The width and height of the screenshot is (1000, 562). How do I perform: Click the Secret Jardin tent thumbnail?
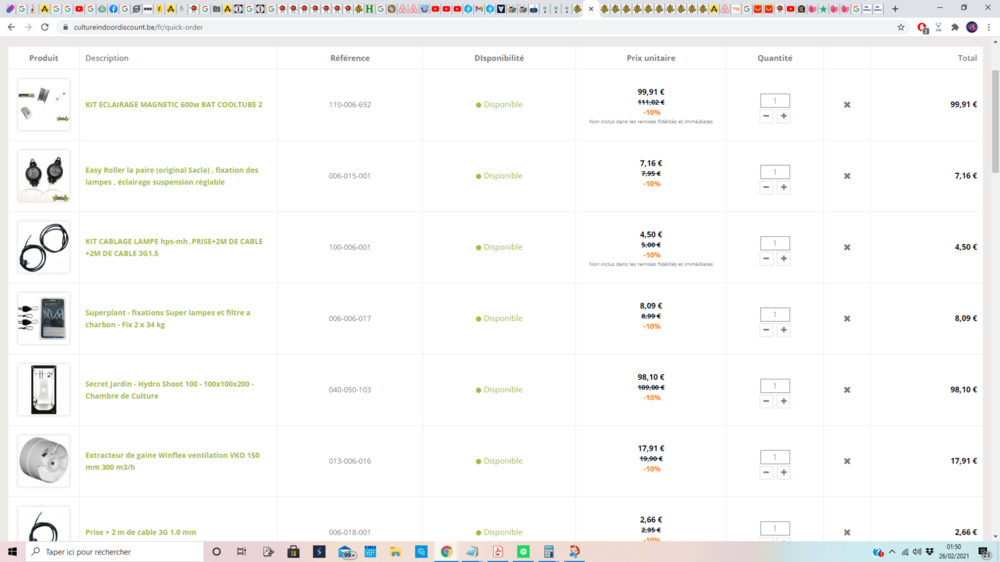point(43,390)
